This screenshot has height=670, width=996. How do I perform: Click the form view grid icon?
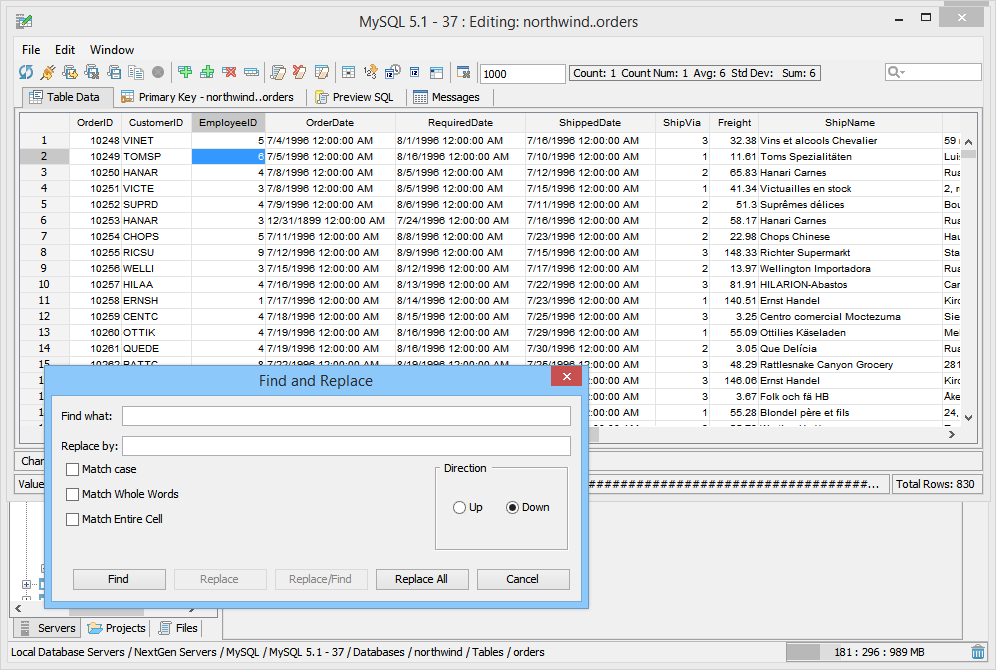[349, 72]
